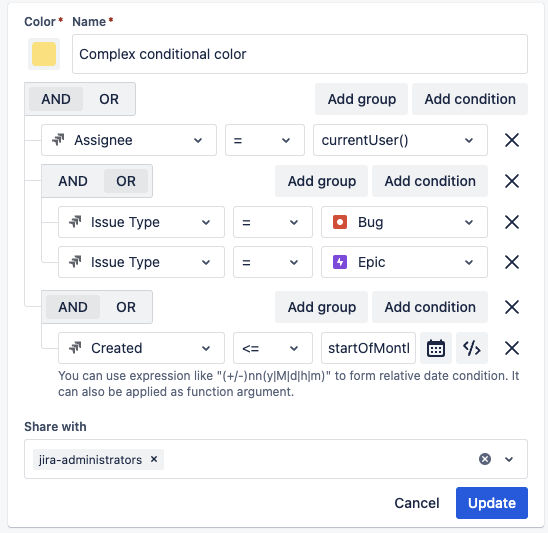Open the Assignee field dropdown

coord(129,140)
